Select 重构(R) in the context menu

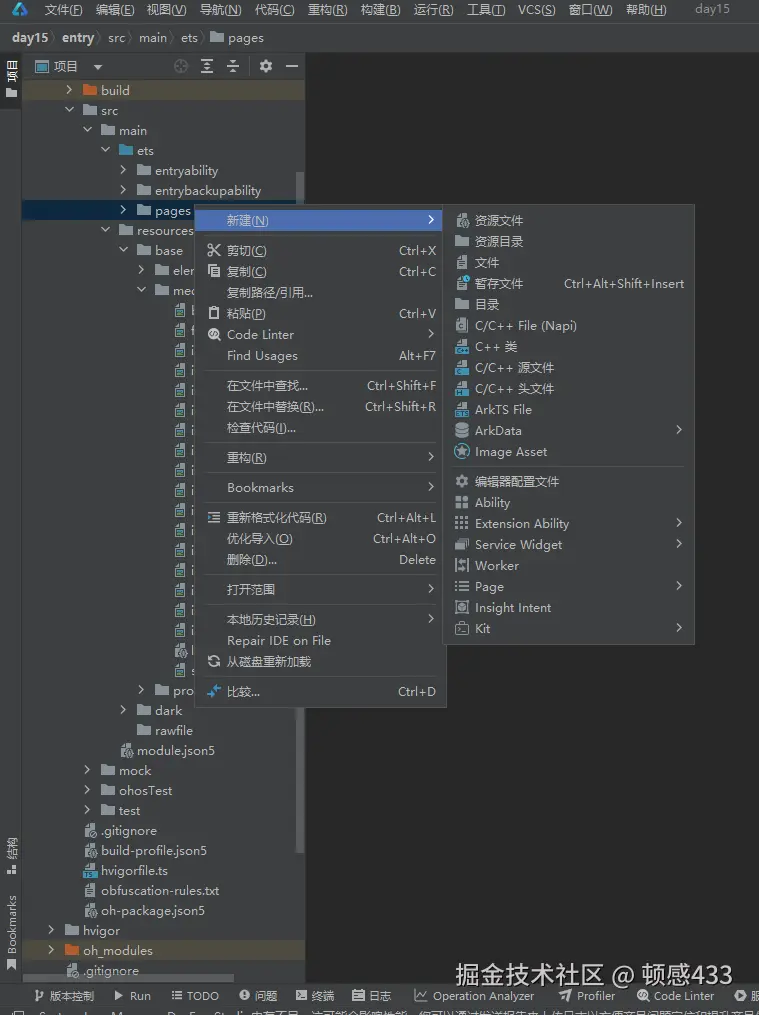(x=321, y=458)
